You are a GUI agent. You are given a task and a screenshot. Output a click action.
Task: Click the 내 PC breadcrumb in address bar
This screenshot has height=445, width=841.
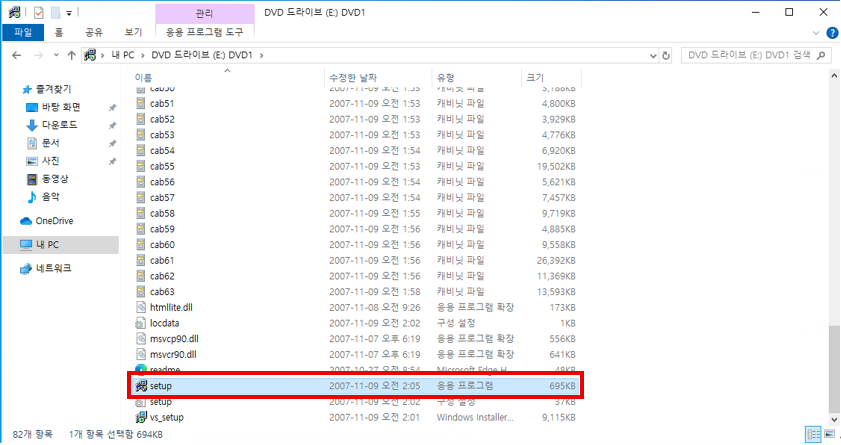point(123,54)
